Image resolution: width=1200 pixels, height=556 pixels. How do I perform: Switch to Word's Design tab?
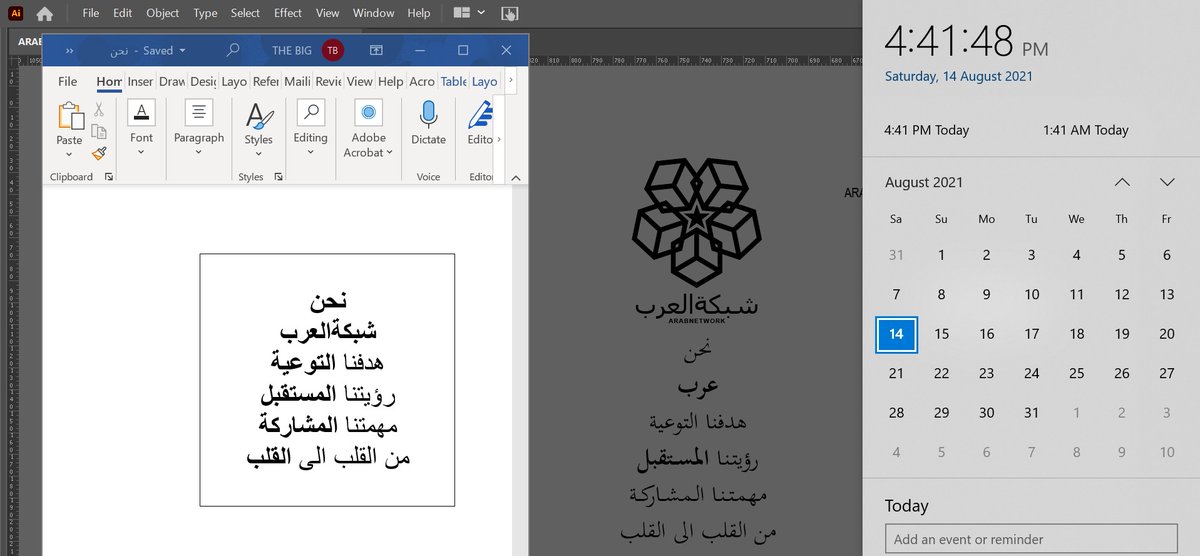pyautogui.click(x=202, y=82)
